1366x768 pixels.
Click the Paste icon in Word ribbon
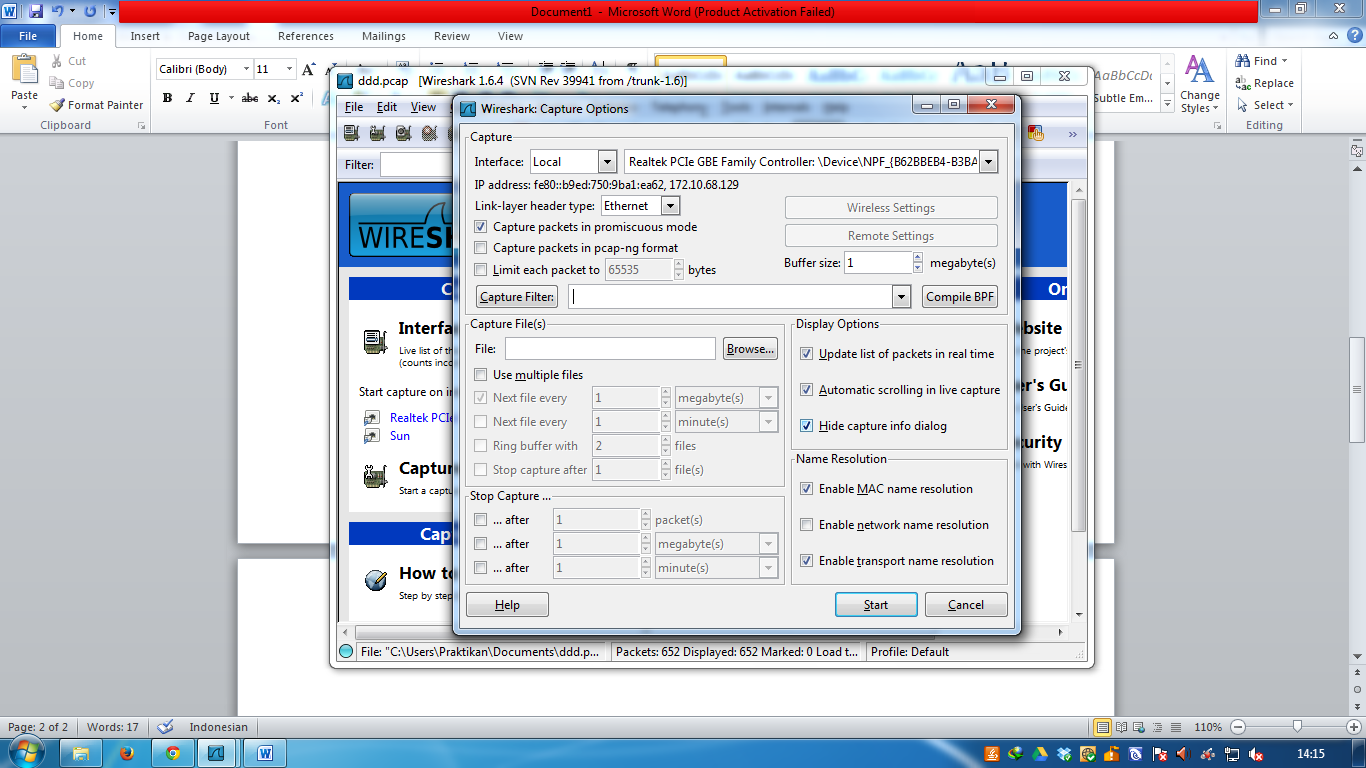(24, 70)
